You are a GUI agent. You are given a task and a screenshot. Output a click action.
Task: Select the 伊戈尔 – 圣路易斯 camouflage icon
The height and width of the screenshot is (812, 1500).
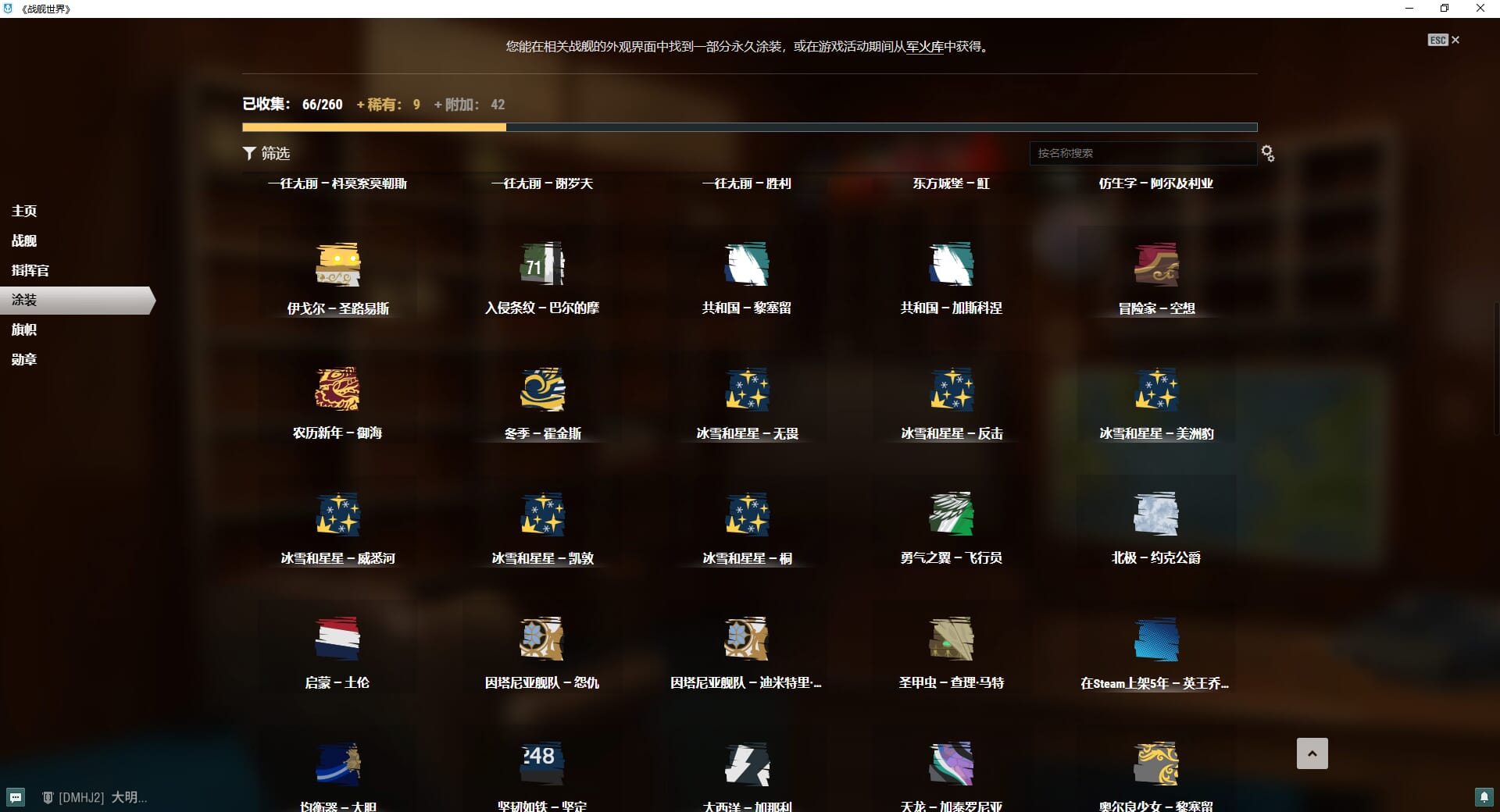pos(337,265)
